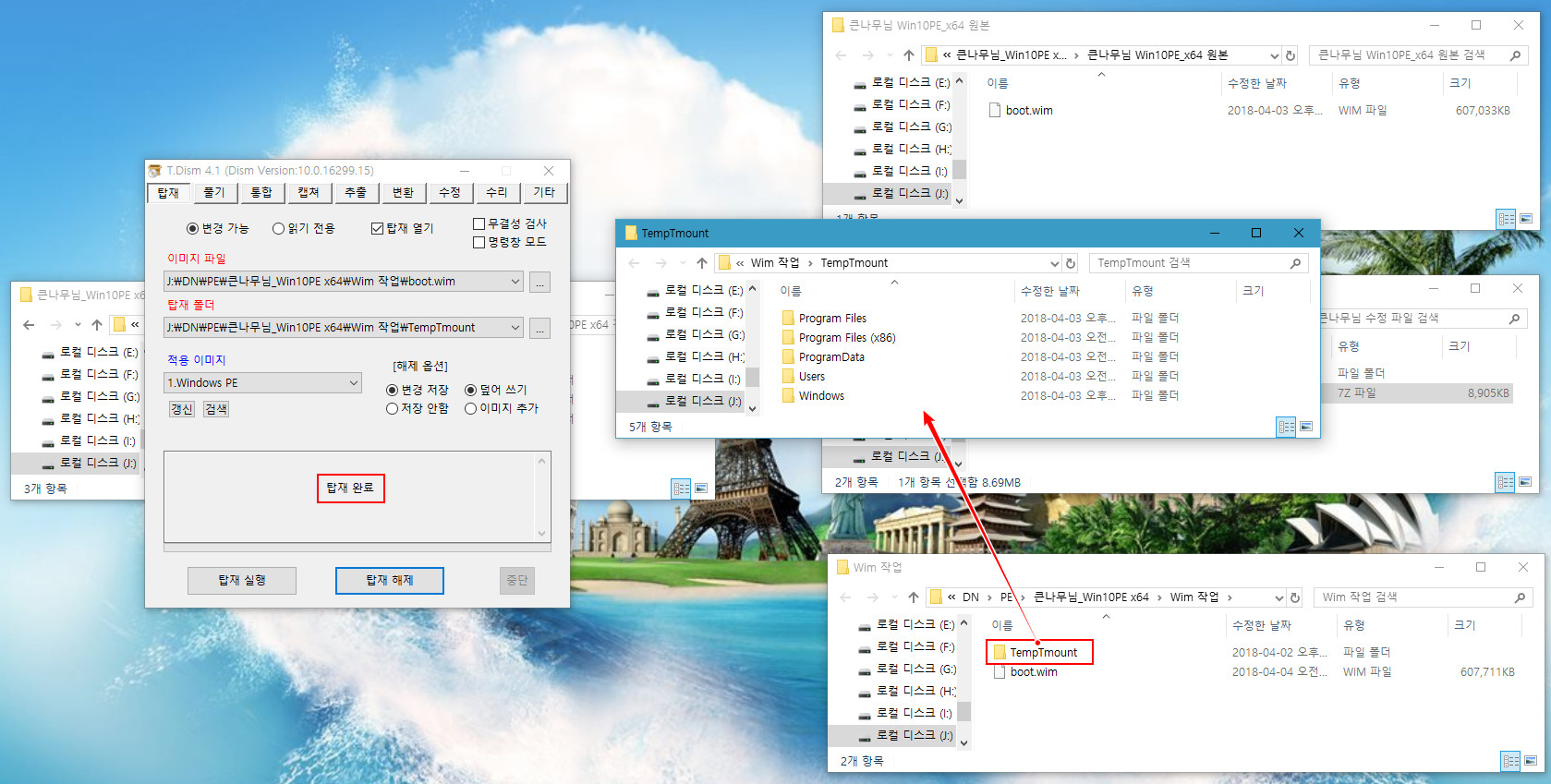Screen dimensions: 1551x784
Task: Click the magnifier in Wim 작업 검색 box
Action: click(1520, 597)
